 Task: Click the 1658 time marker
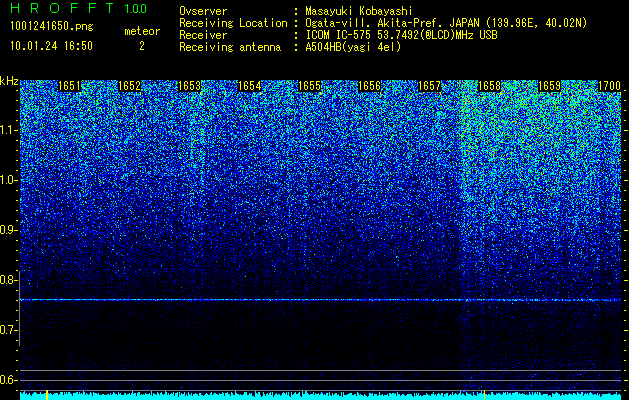click(489, 86)
